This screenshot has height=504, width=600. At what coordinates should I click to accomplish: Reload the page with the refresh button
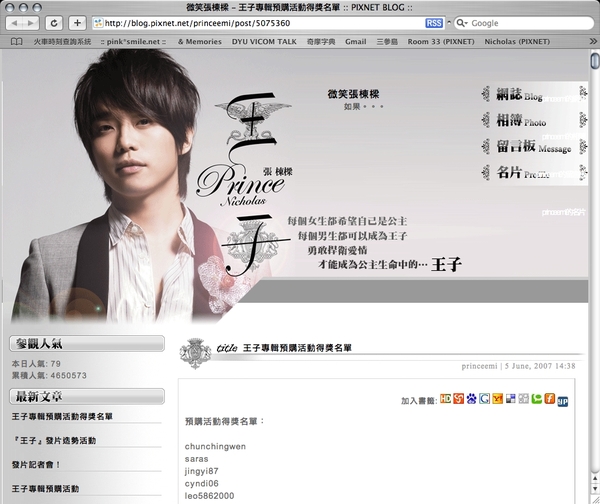[54, 23]
